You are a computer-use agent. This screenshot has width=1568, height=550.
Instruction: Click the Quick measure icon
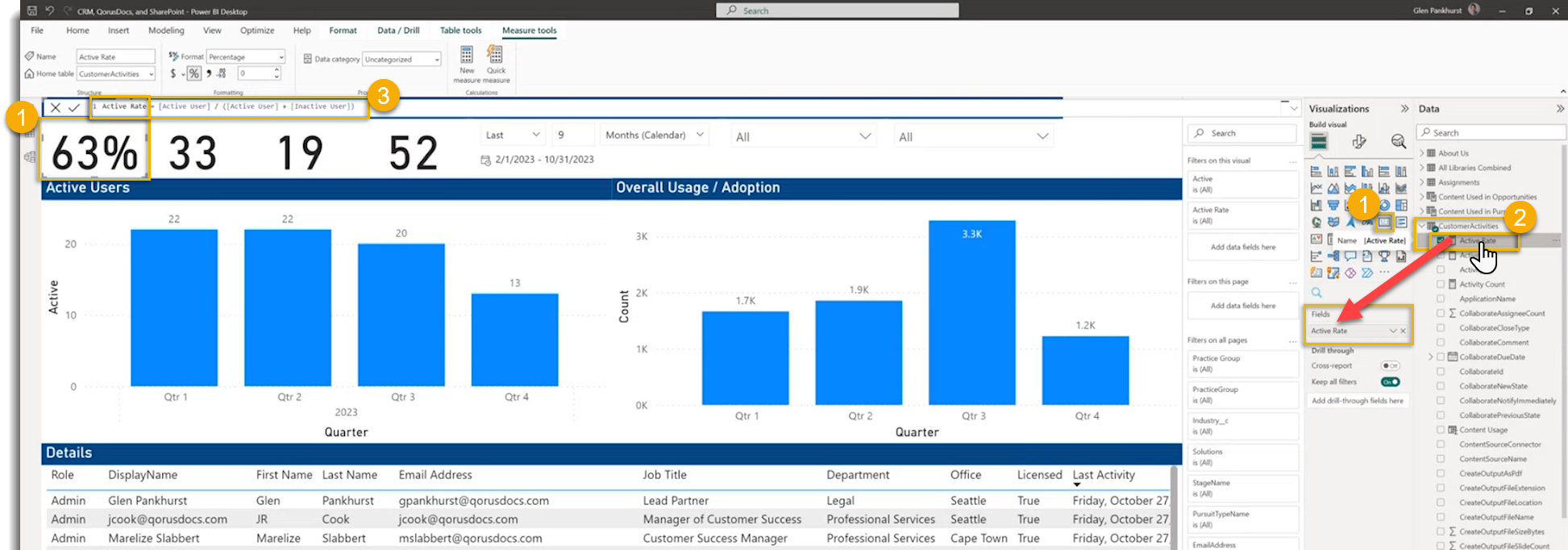tap(495, 56)
